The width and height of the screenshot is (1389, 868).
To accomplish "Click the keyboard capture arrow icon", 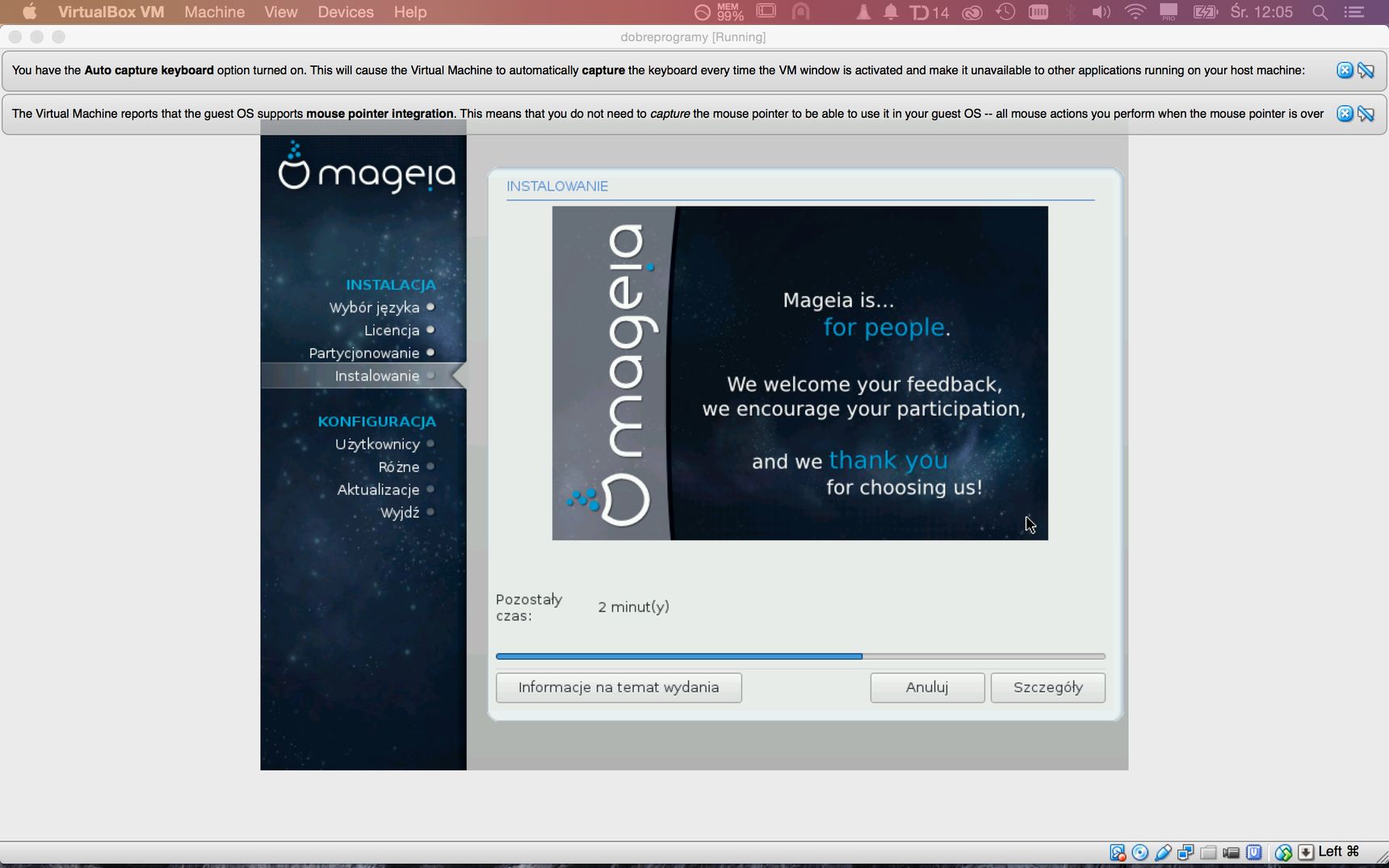I will pyautogui.click(x=1306, y=853).
